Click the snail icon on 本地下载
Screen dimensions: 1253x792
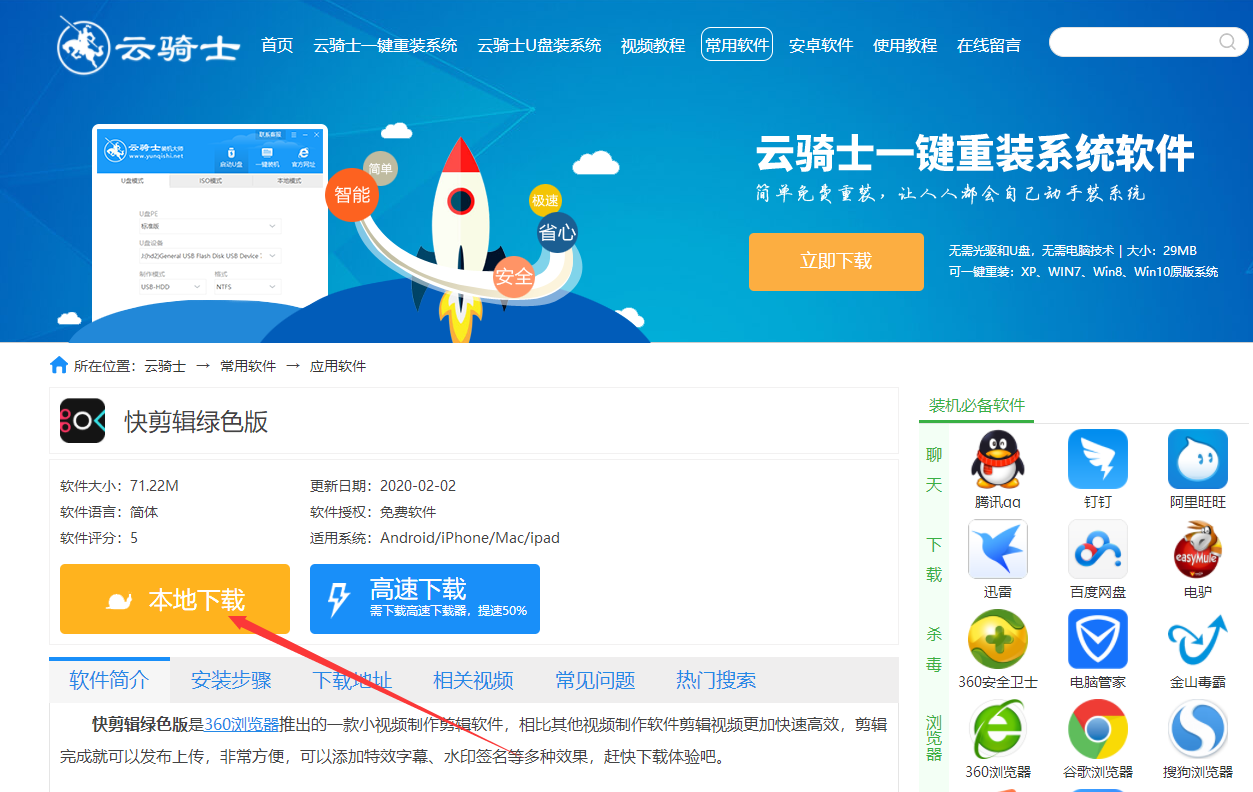tap(119, 600)
